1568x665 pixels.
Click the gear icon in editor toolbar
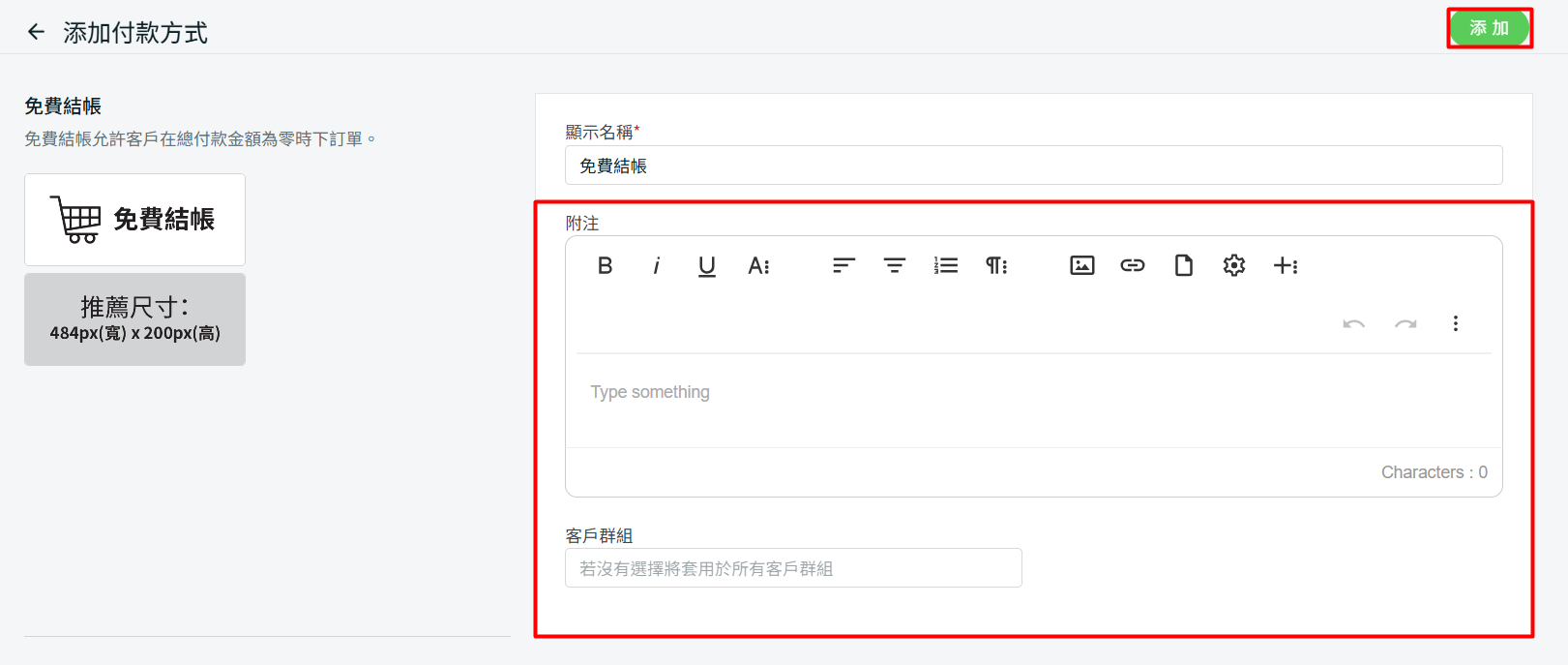pos(1234,265)
